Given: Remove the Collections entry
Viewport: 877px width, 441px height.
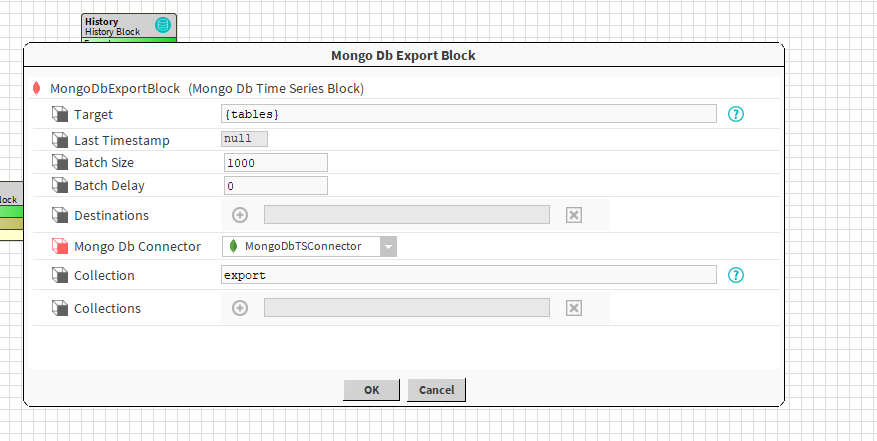Looking at the screenshot, I should (574, 308).
